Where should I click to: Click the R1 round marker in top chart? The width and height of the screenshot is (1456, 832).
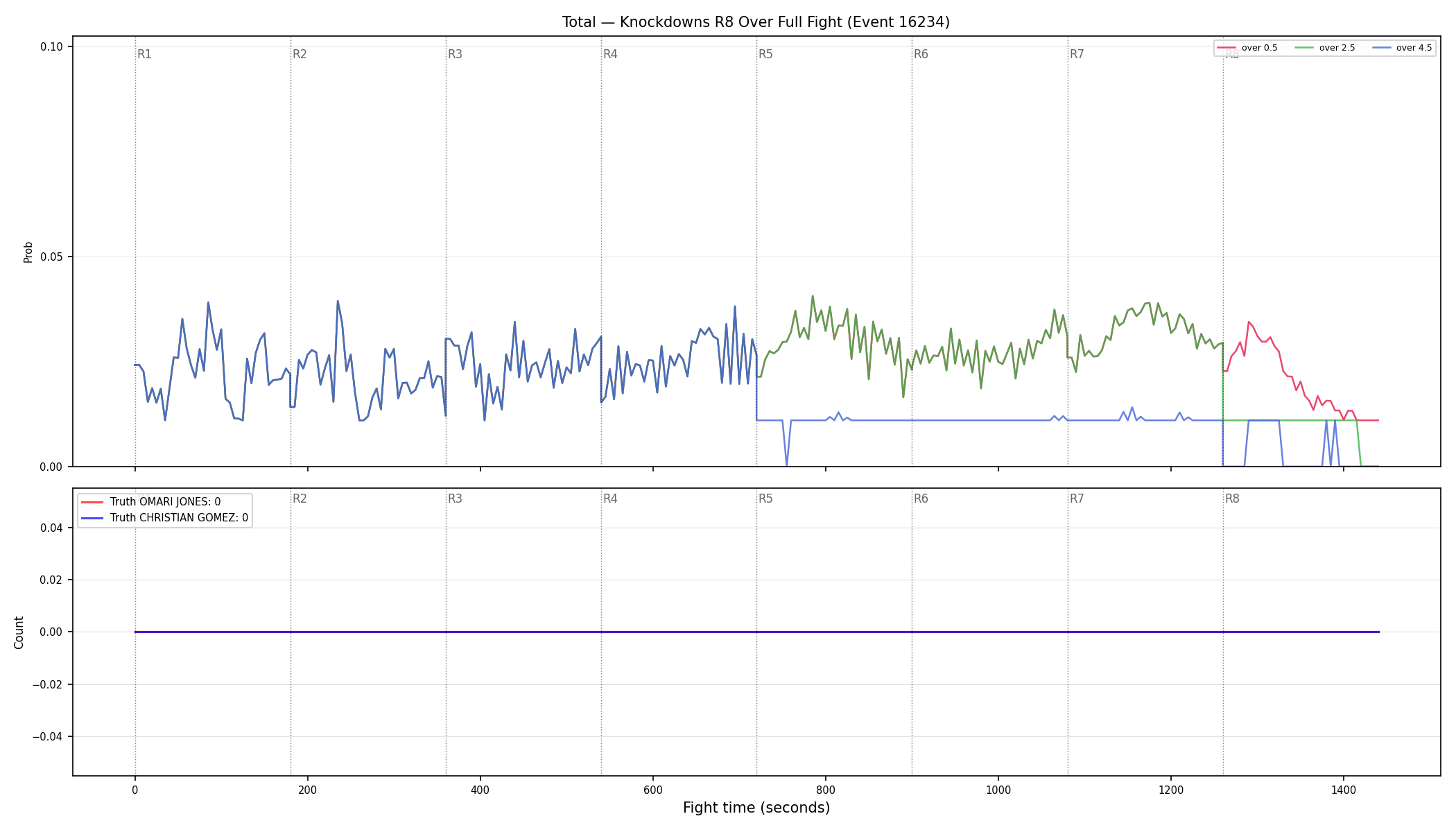144,54
